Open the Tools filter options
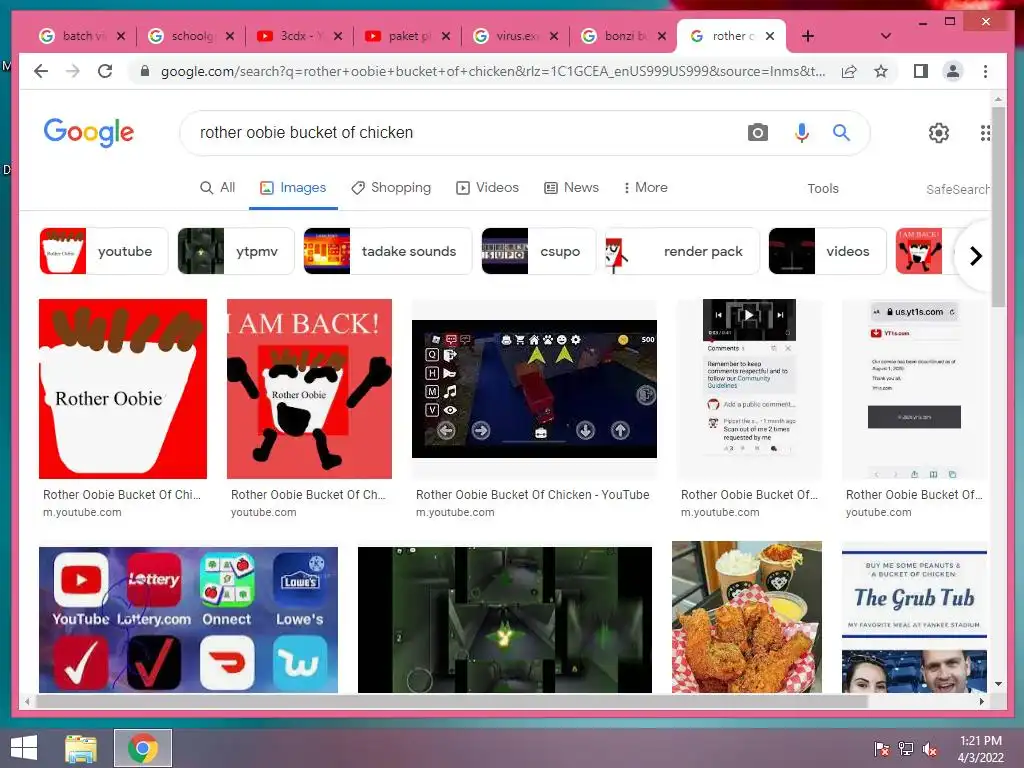The width and height of the screenshot is (1024, 768). (823, 189)
